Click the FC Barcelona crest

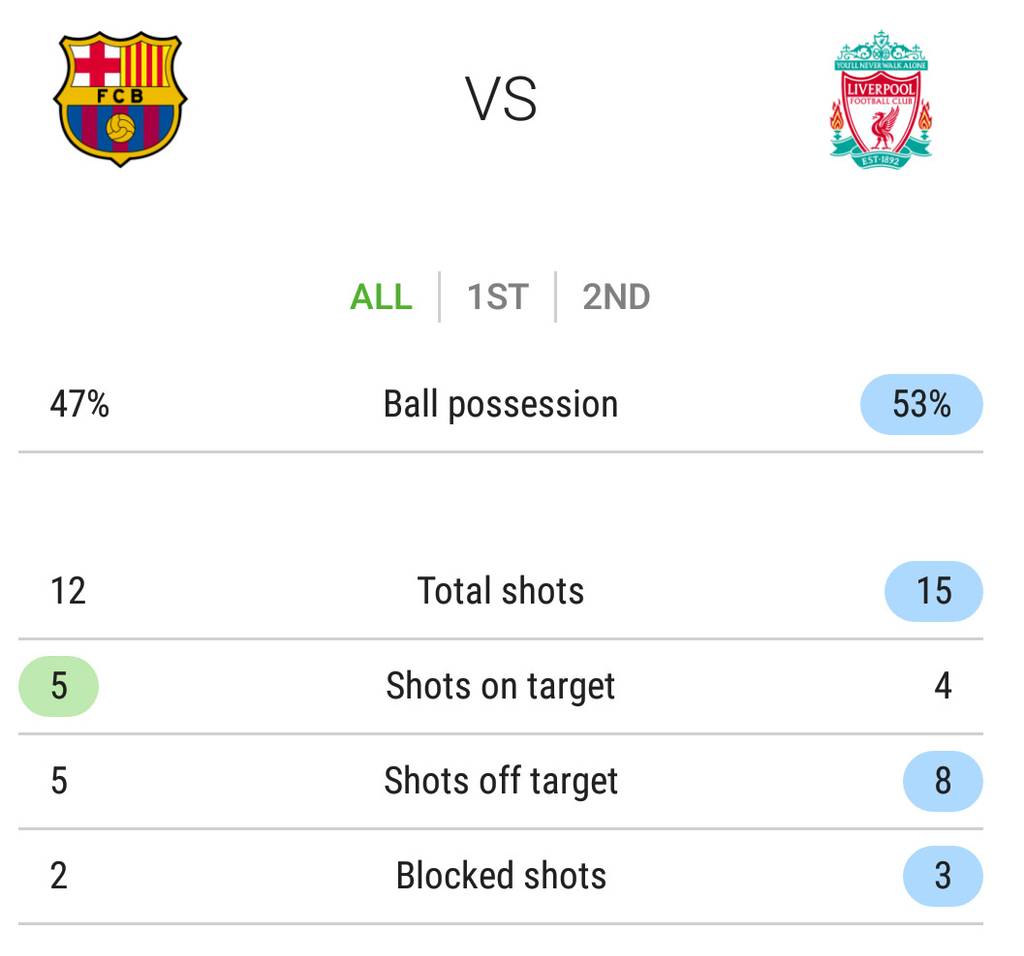tap(120, 99)
